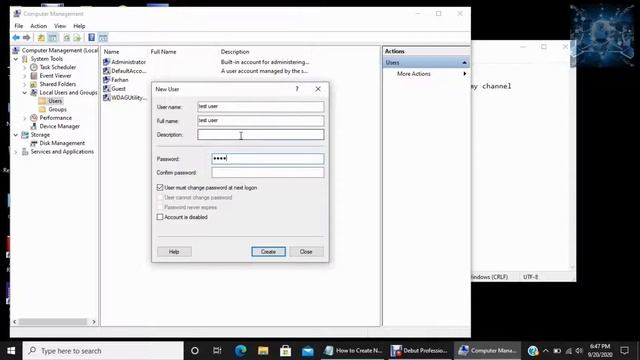Viewport: 640px width, 360px height.
Task: Open Microsoft Edge from the taskbar
Action: pos(240,351)
